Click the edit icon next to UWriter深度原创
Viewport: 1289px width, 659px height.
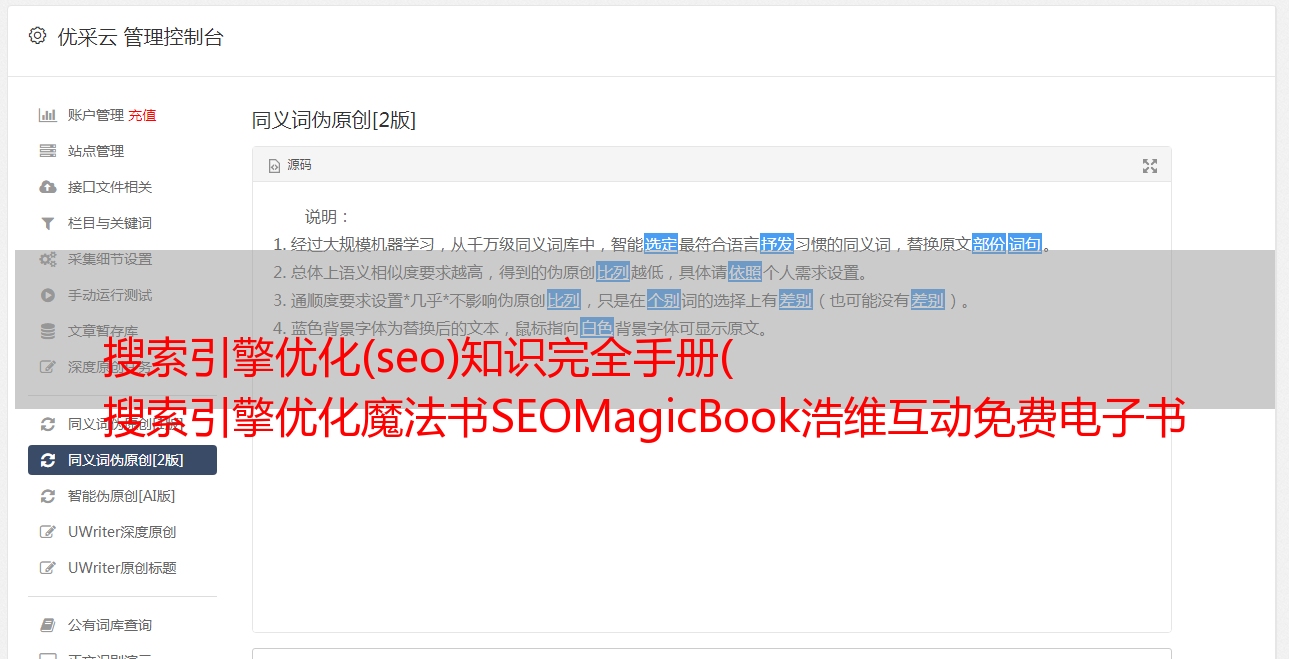[x=47, y=532]
